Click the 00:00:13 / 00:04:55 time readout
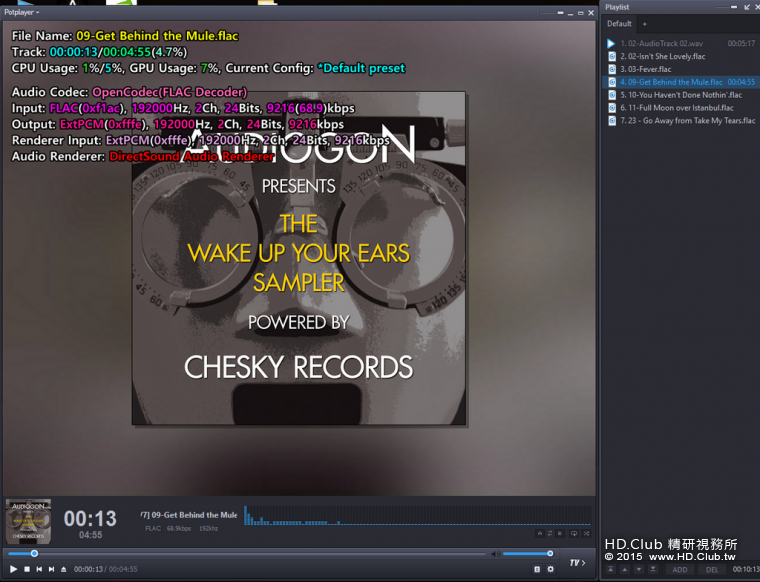 [x=106, y=569]
